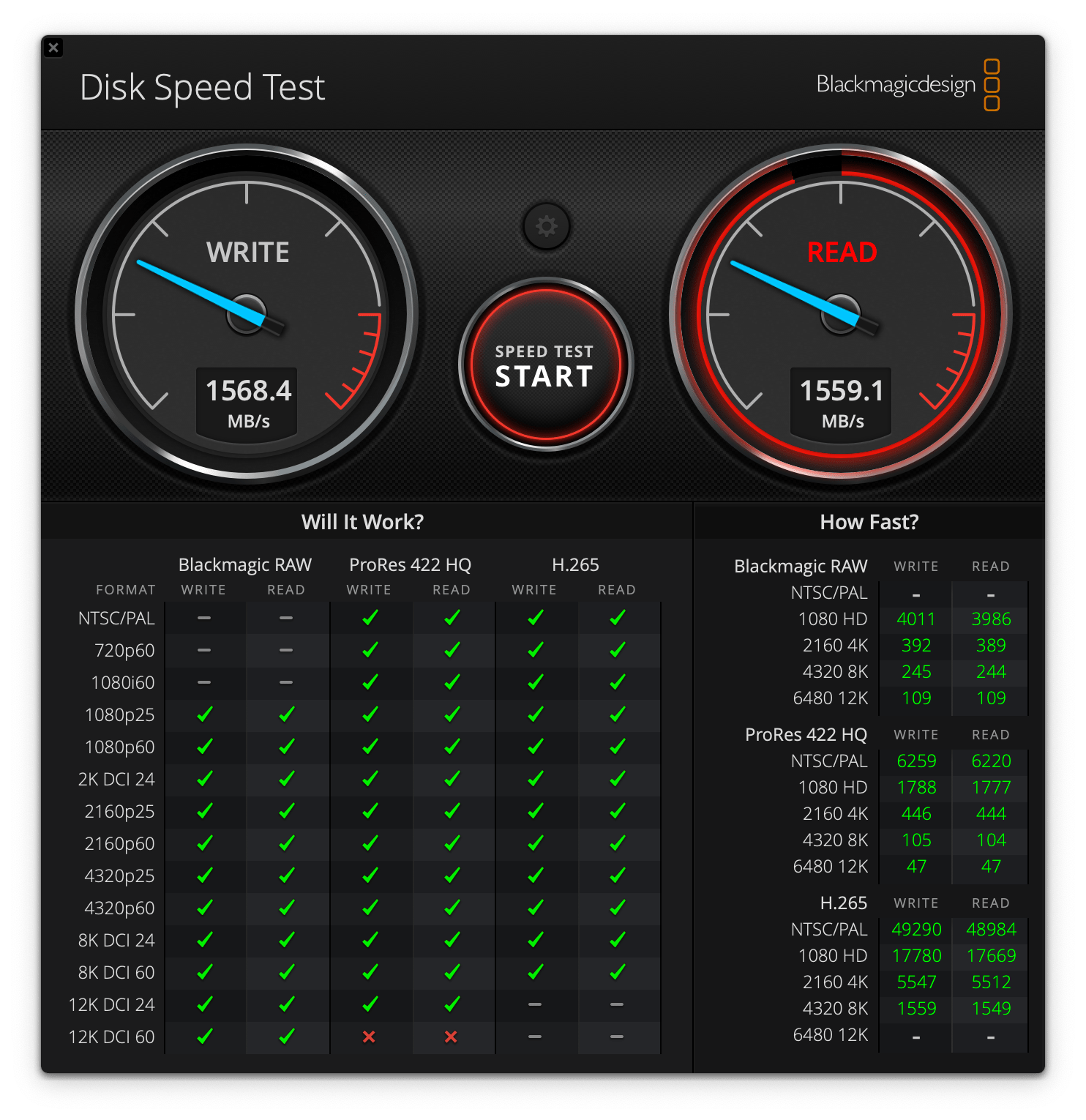The width and height of the screenshot is (1086, 1120).
Task: Click the READ gauge result display
Action: pyautogui.click(x=839, y=401)
